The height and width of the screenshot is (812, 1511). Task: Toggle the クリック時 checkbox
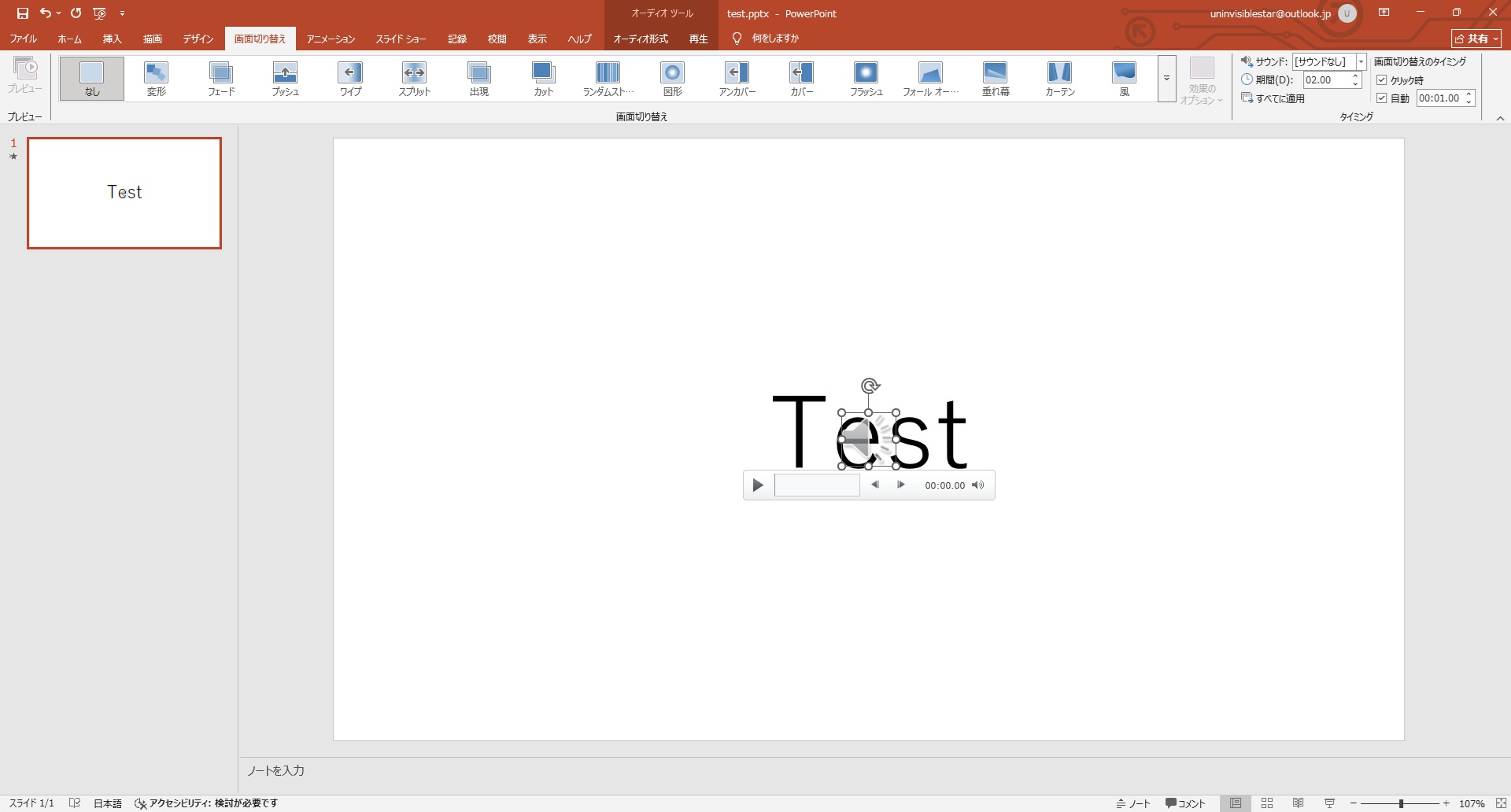(1381, 80)
